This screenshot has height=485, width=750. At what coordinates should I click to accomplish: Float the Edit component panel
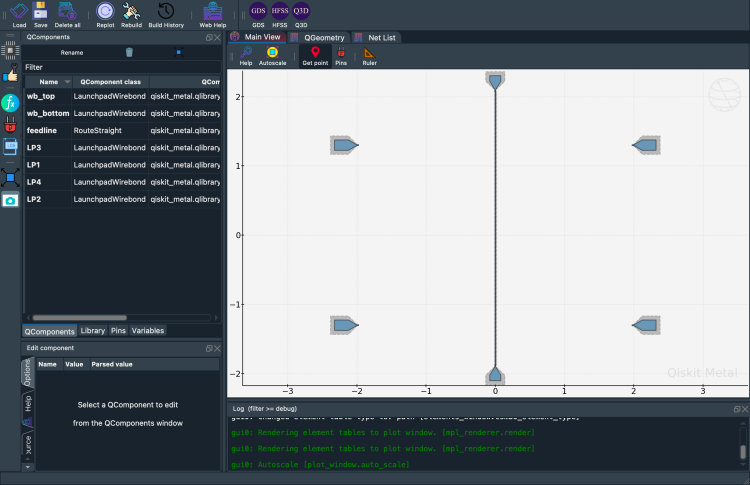pos(209,348)
